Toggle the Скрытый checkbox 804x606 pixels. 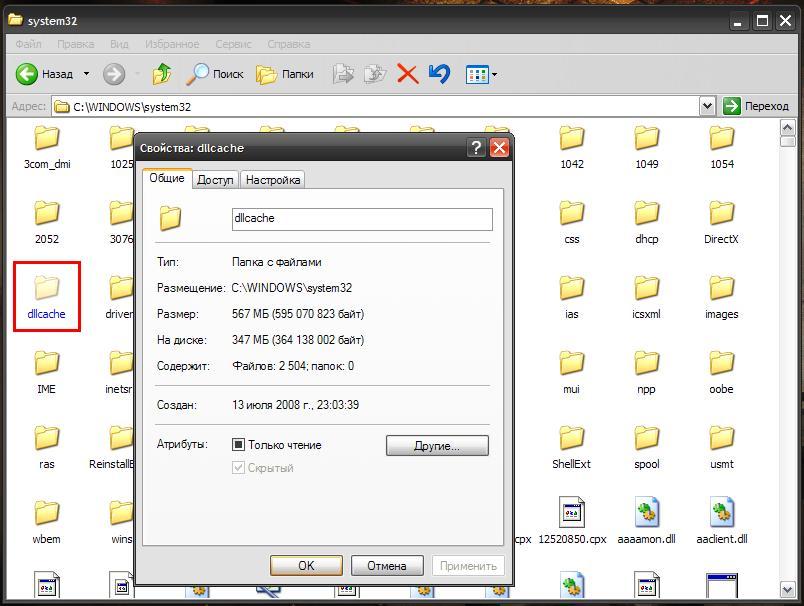[x=238, y=468]
